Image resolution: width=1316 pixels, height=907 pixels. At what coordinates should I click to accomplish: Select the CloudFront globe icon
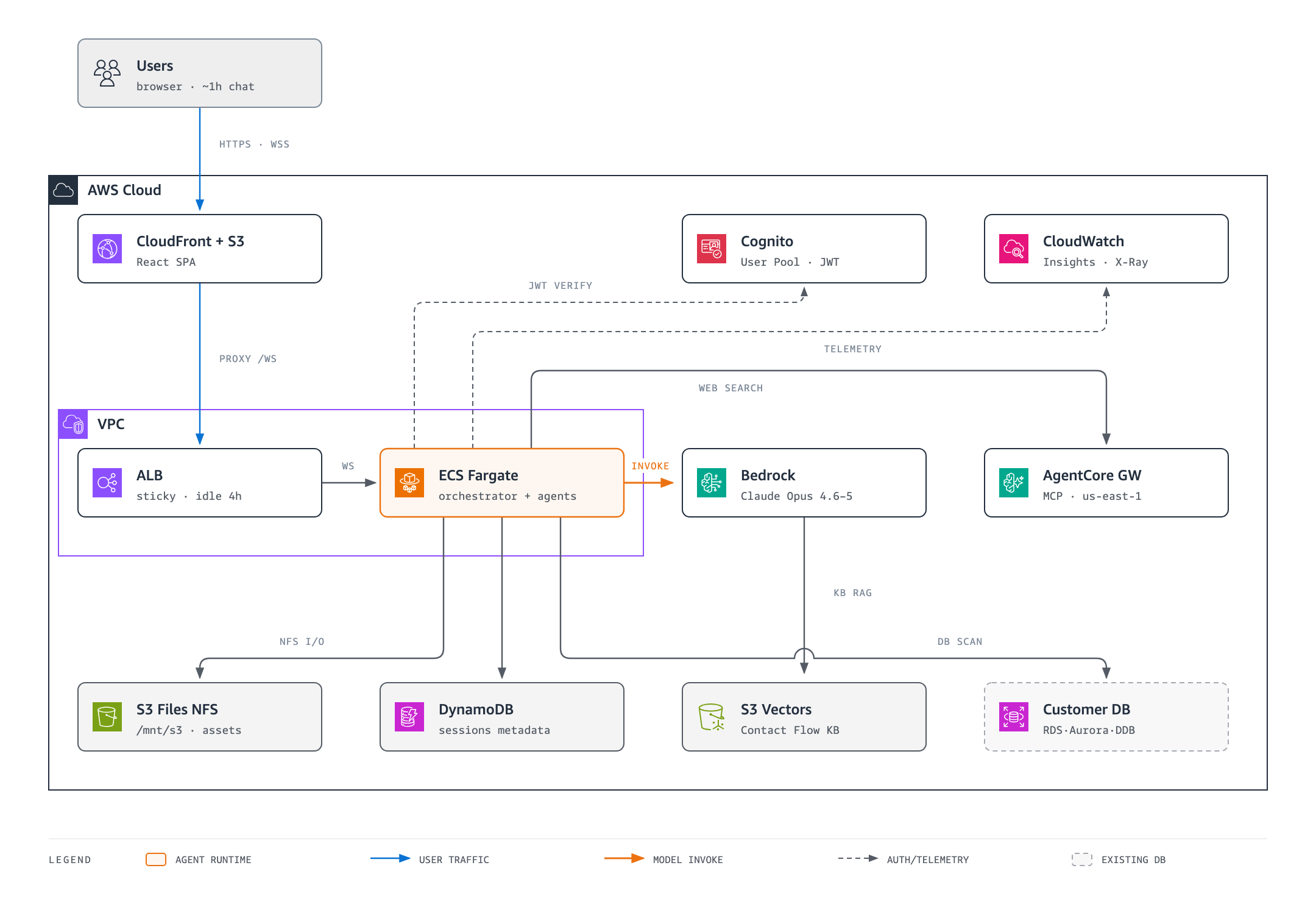107,249
